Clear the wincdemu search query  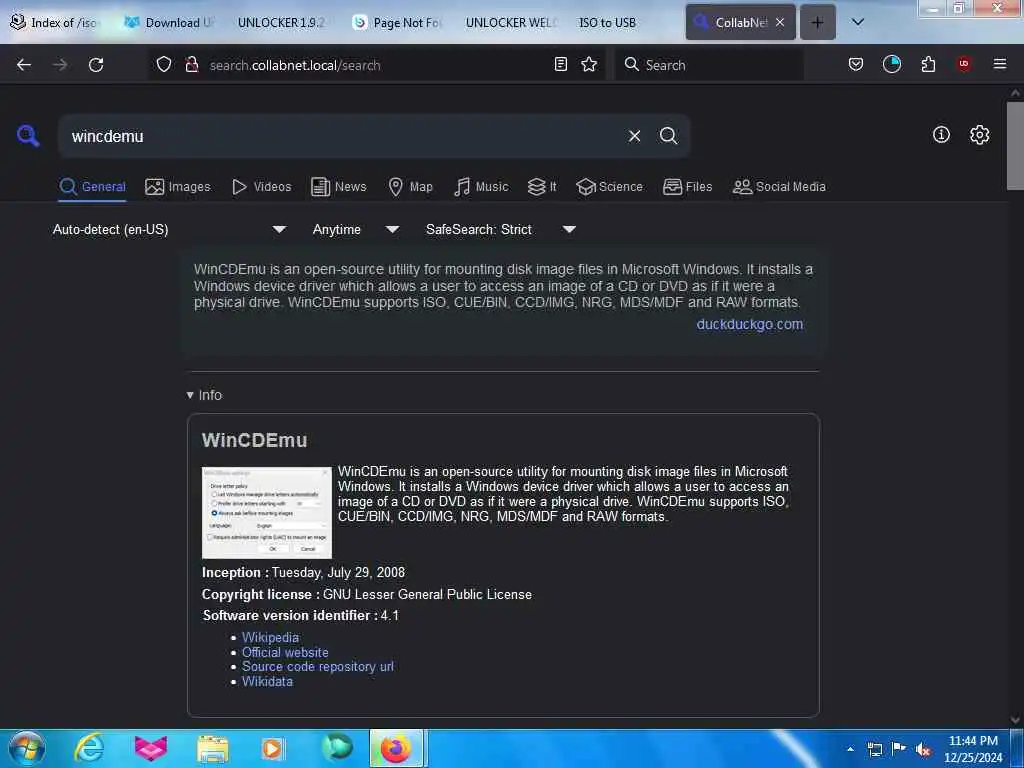[634, 136]
